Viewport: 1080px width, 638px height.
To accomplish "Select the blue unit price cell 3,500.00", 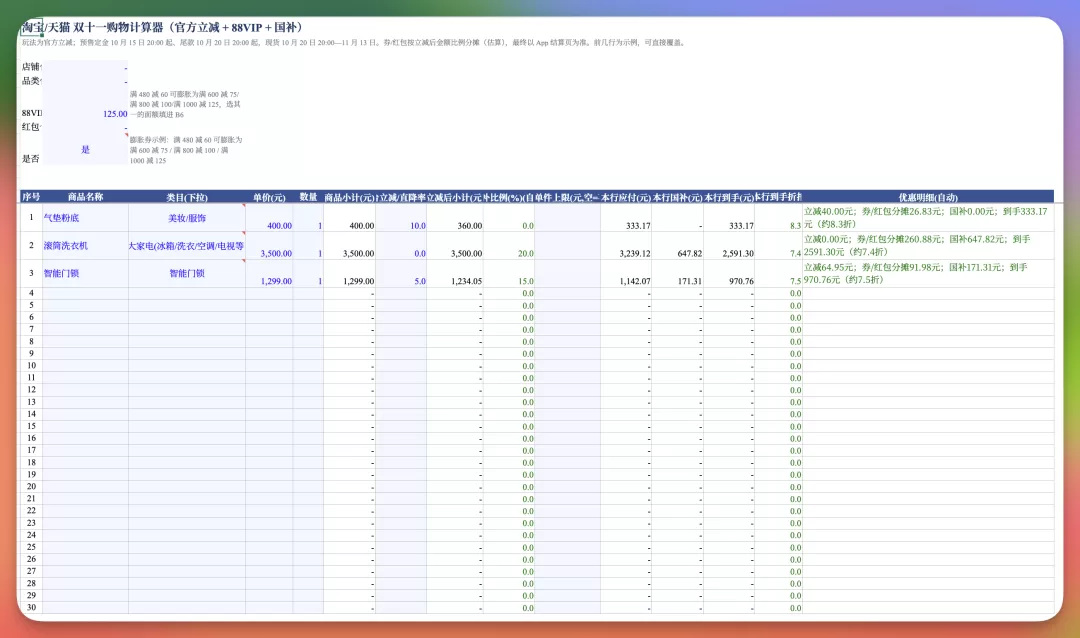I will point(269,246).
